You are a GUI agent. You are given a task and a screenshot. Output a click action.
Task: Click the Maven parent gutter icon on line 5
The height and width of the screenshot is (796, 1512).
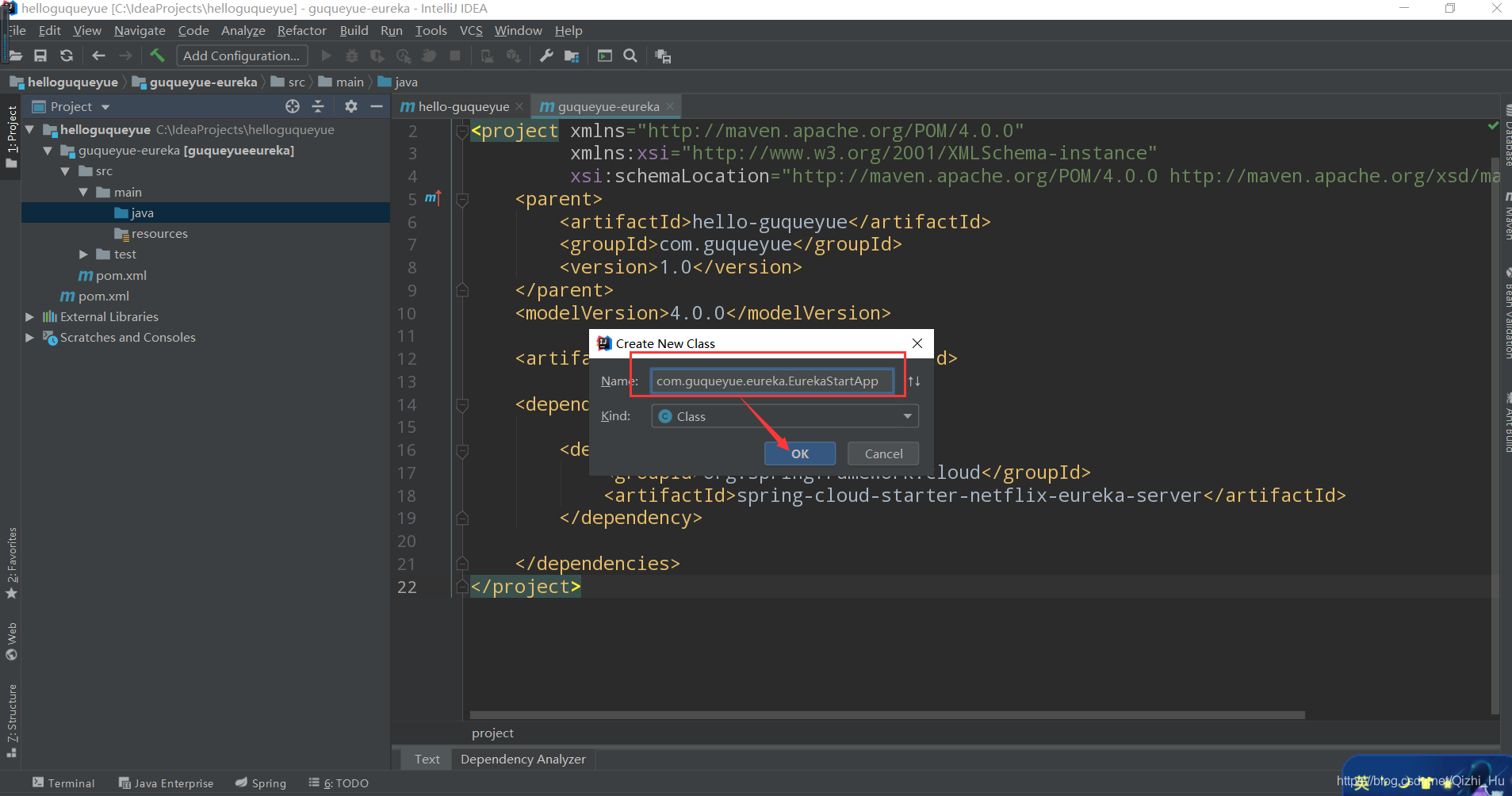[432, 198]
